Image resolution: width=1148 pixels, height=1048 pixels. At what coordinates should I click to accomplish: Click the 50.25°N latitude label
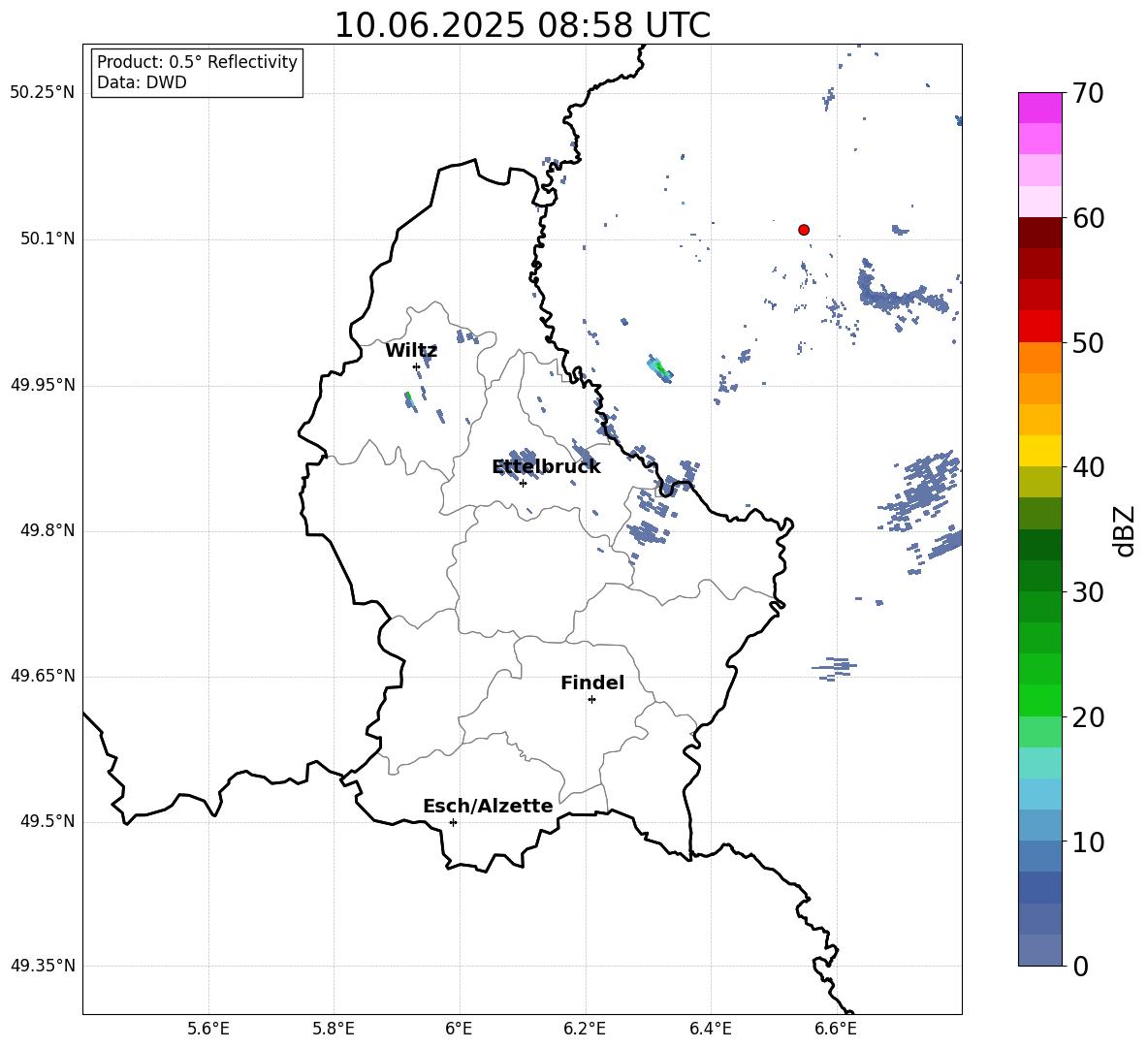coord(43,93)
